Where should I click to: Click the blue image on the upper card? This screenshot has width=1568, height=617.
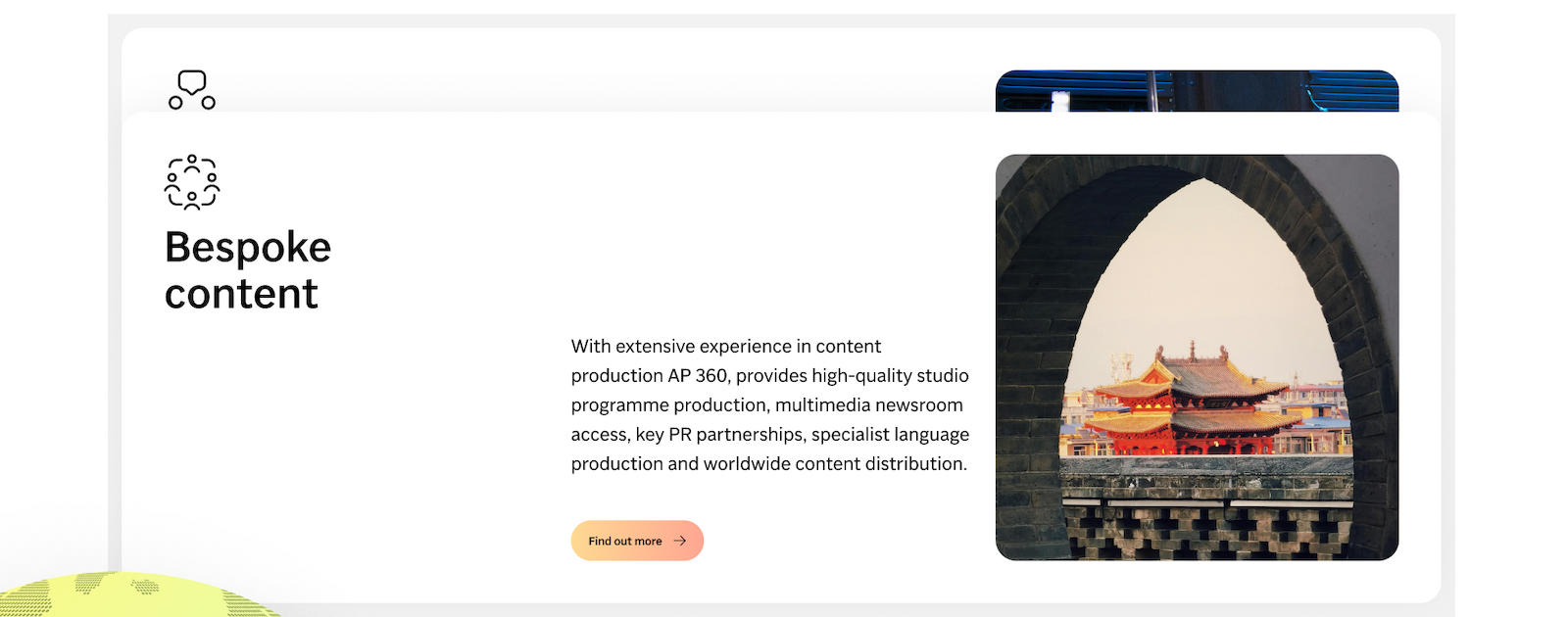coord(1197,91)
